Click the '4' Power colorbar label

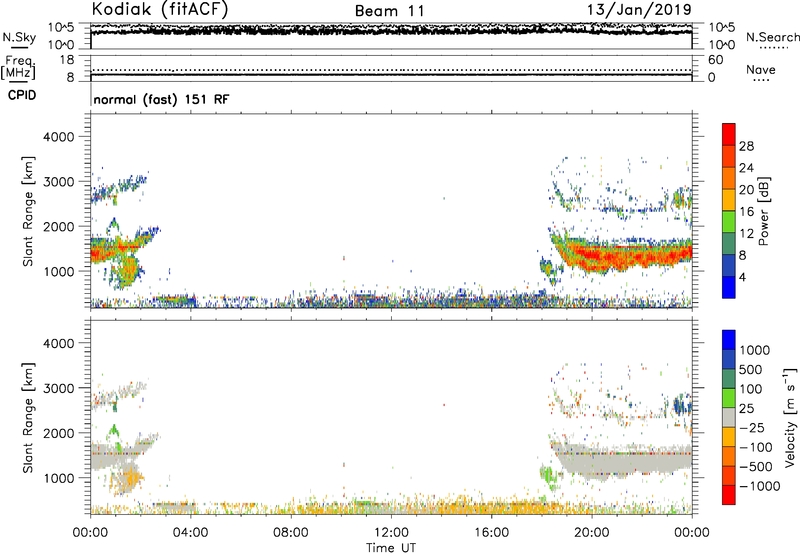(743, 278)
